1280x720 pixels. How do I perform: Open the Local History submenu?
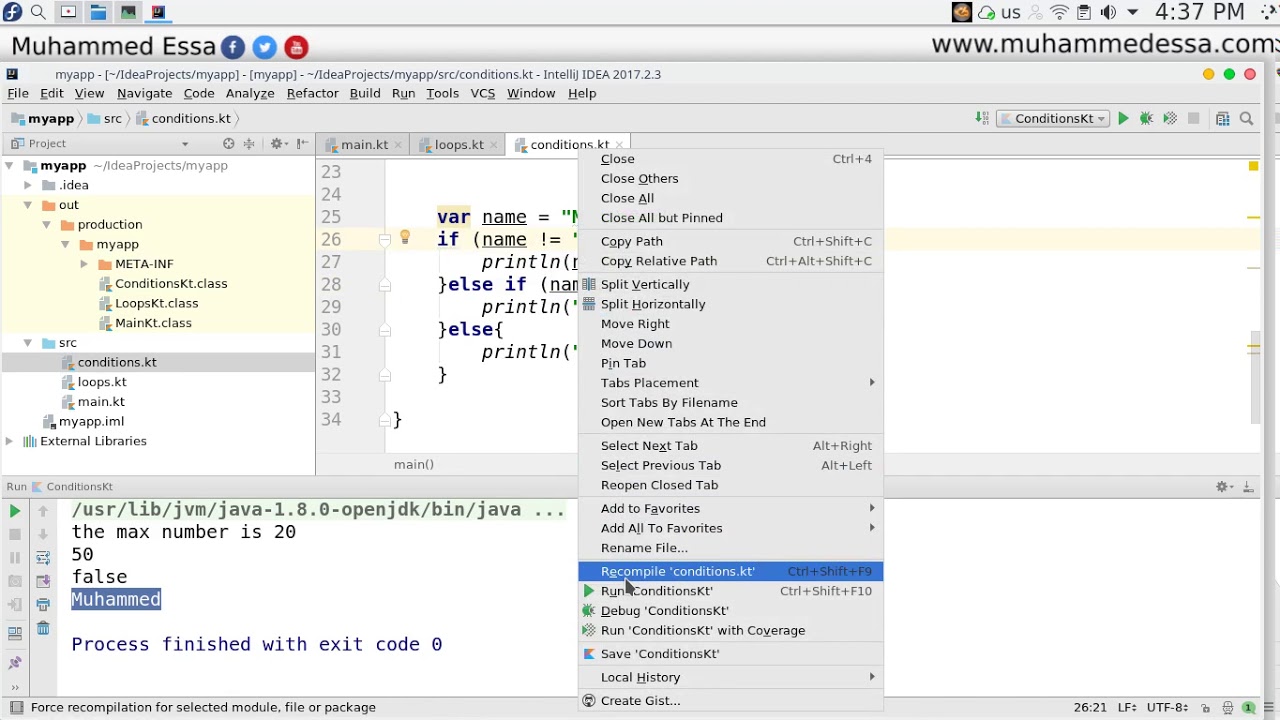coord(730,677)
